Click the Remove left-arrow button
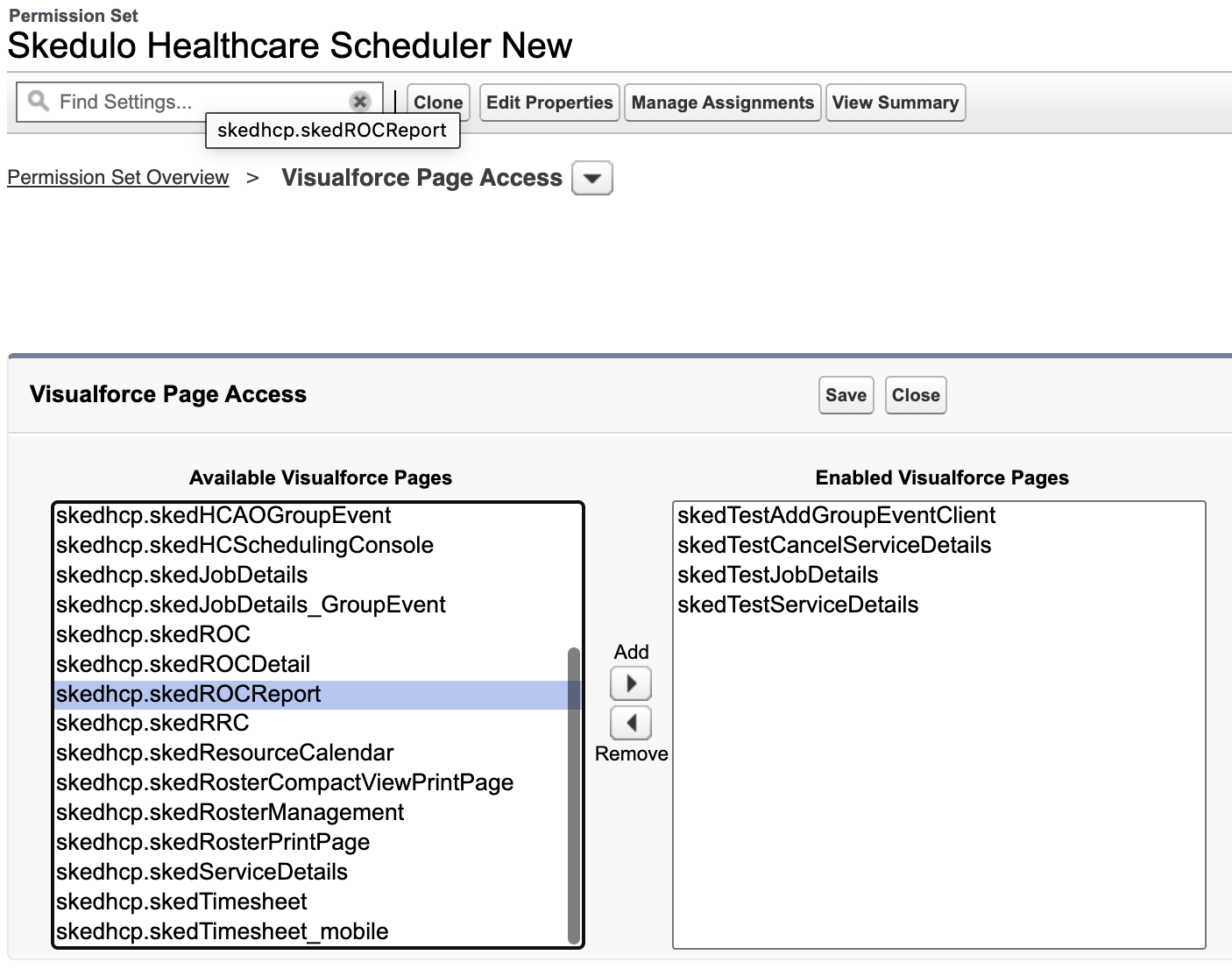 point(631,724)
